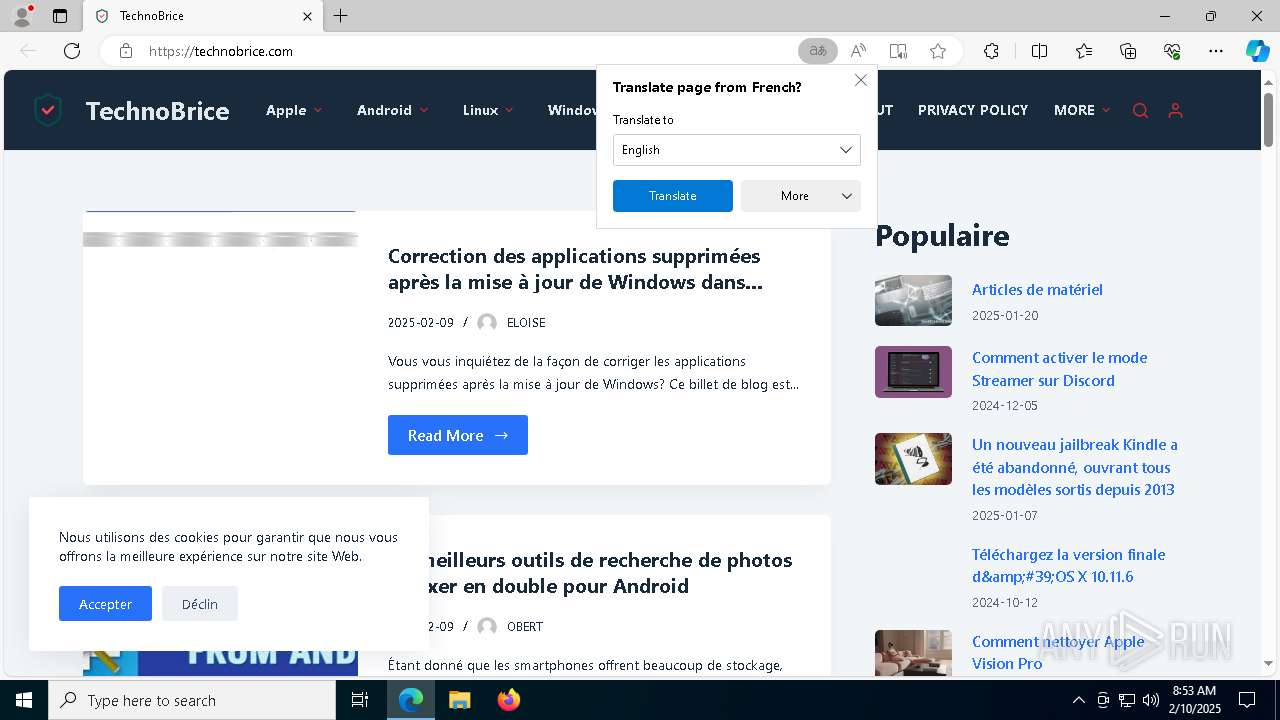Open Collections panel
The image size is (1280, 720).
click(1128, 51)
